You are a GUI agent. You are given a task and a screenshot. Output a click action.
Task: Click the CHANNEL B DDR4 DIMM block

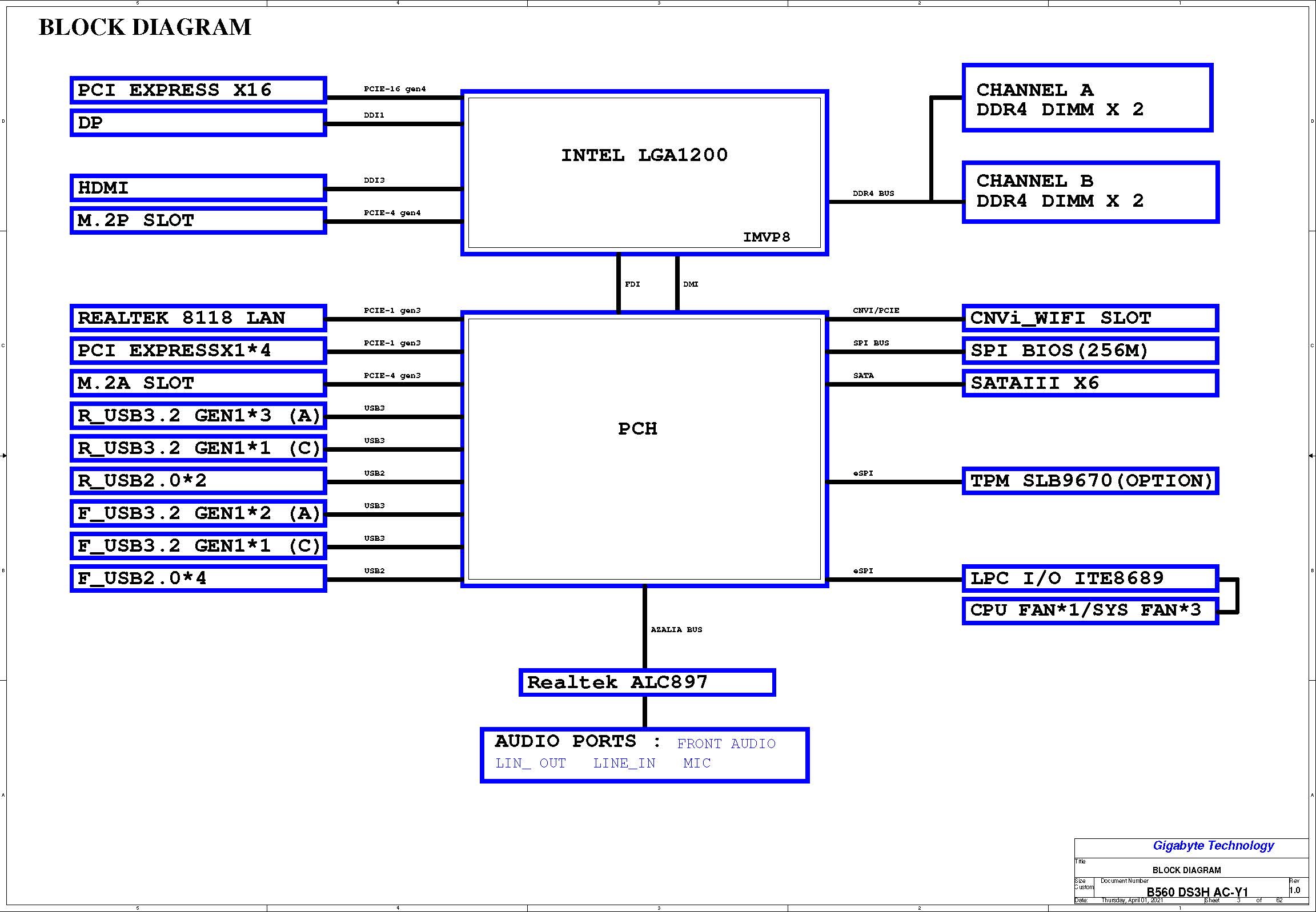click(1090, 192)
